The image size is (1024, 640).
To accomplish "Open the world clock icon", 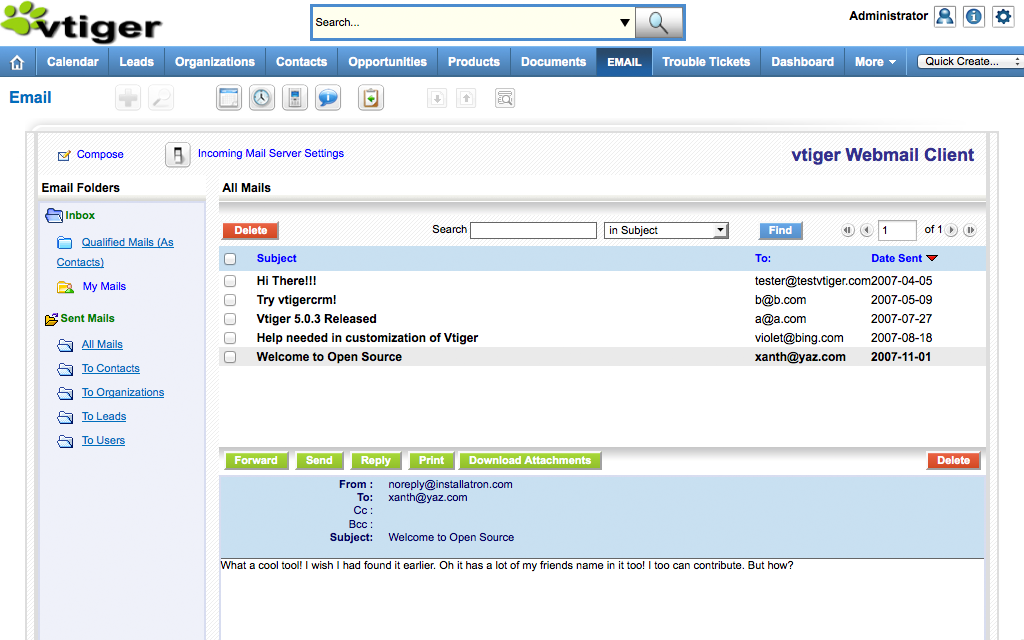I will click(261, 98).
